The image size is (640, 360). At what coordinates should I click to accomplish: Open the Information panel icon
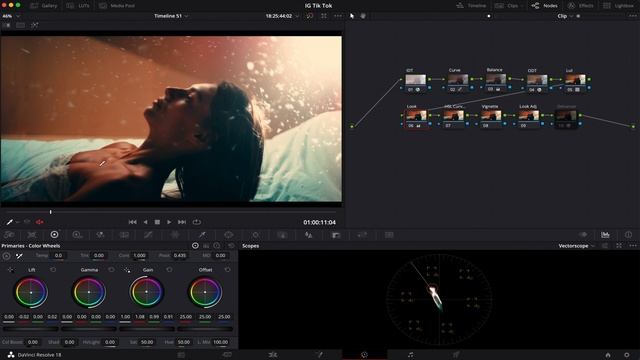pos(628,235)
